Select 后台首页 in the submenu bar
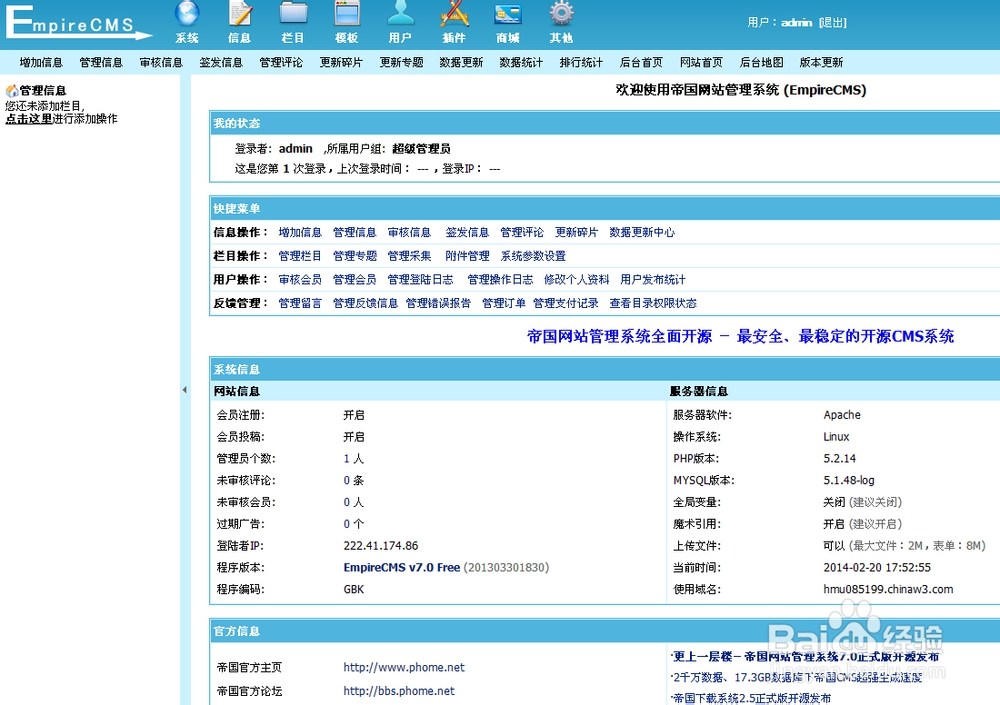Screen dimensions: 1000x705 point(641,63)
